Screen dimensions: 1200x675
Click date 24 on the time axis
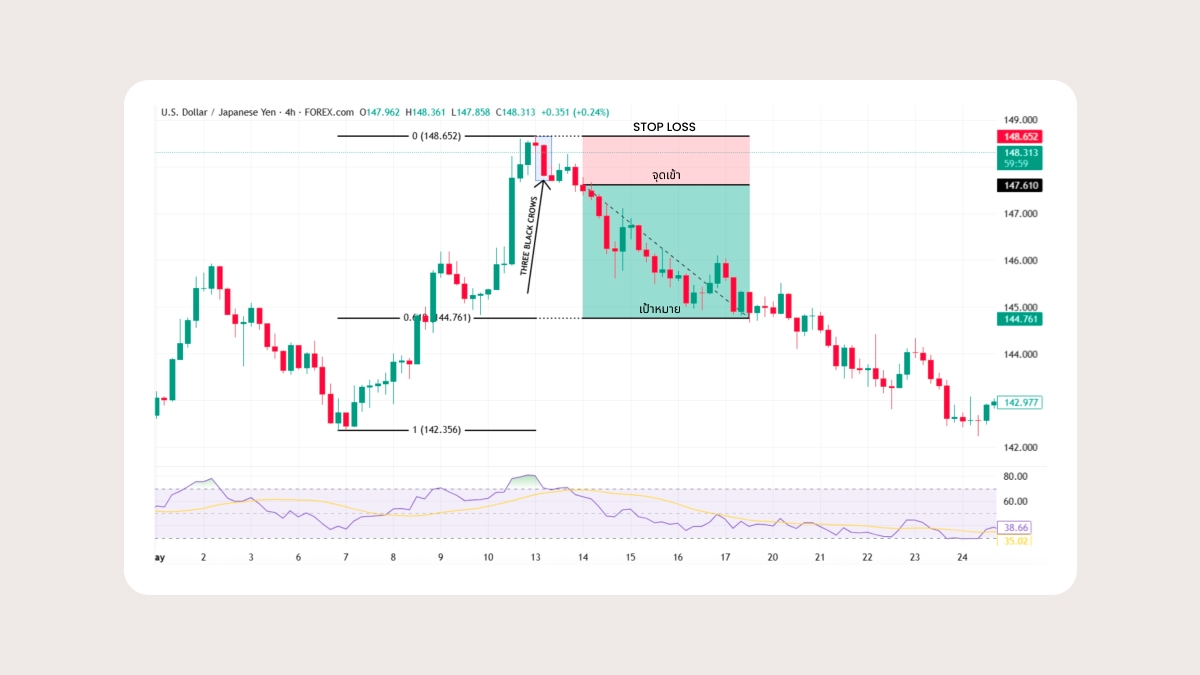(x=962, y=557)
